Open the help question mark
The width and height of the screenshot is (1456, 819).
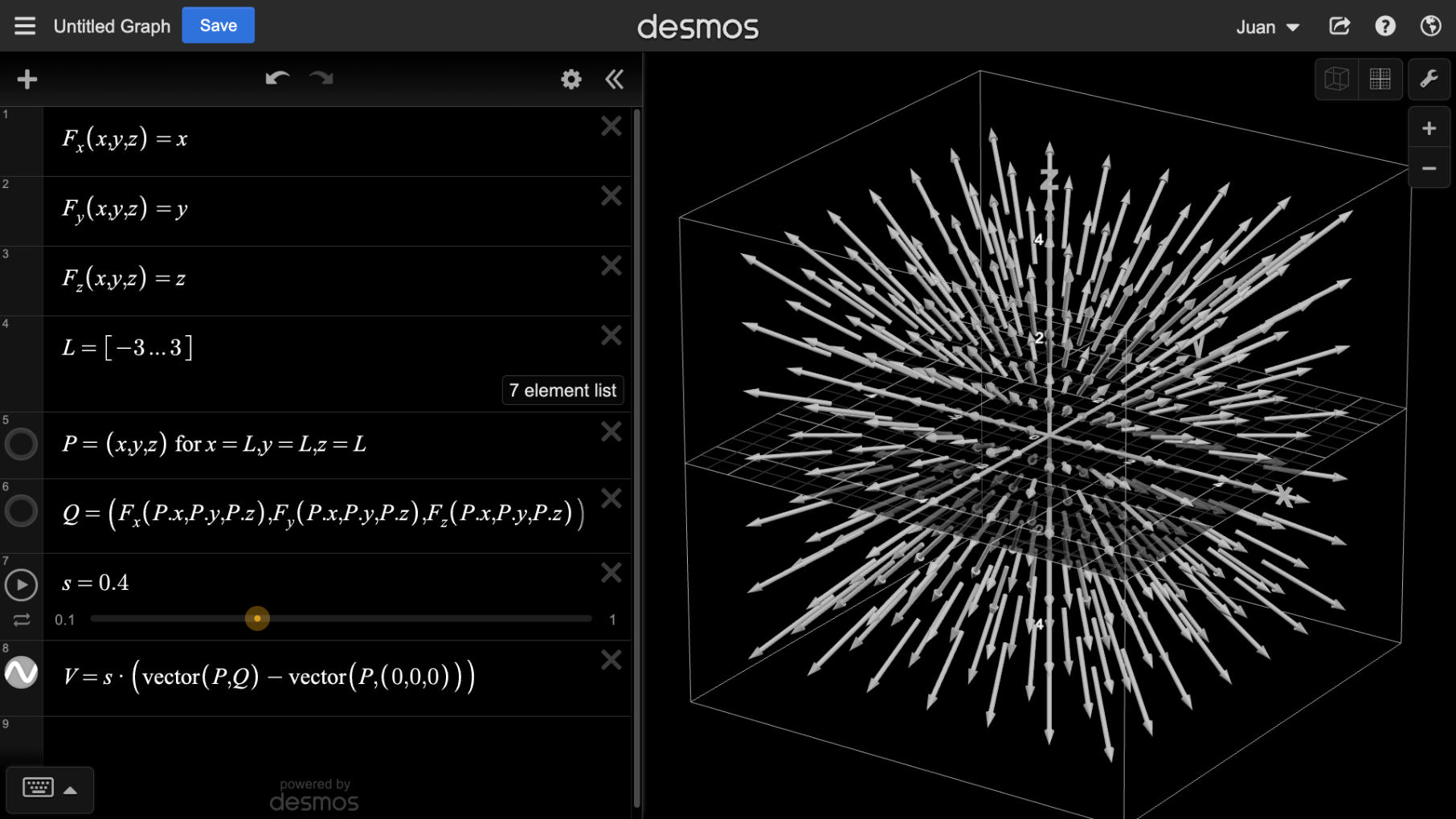point(1384,26)
